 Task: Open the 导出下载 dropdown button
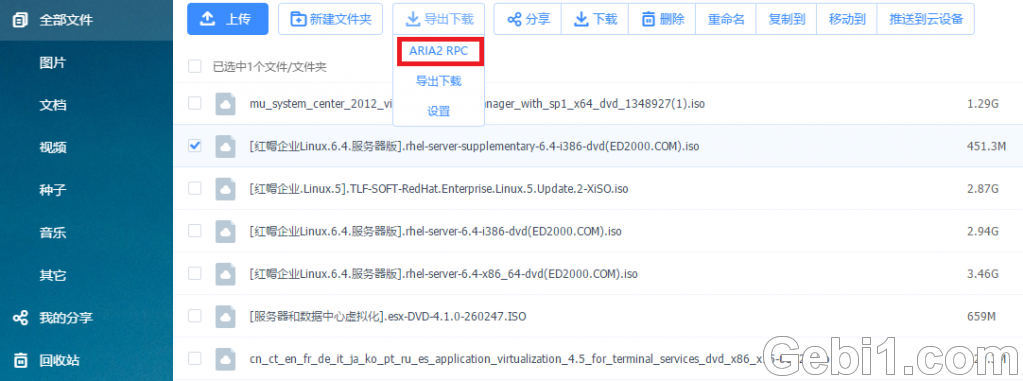pos(438,19)
